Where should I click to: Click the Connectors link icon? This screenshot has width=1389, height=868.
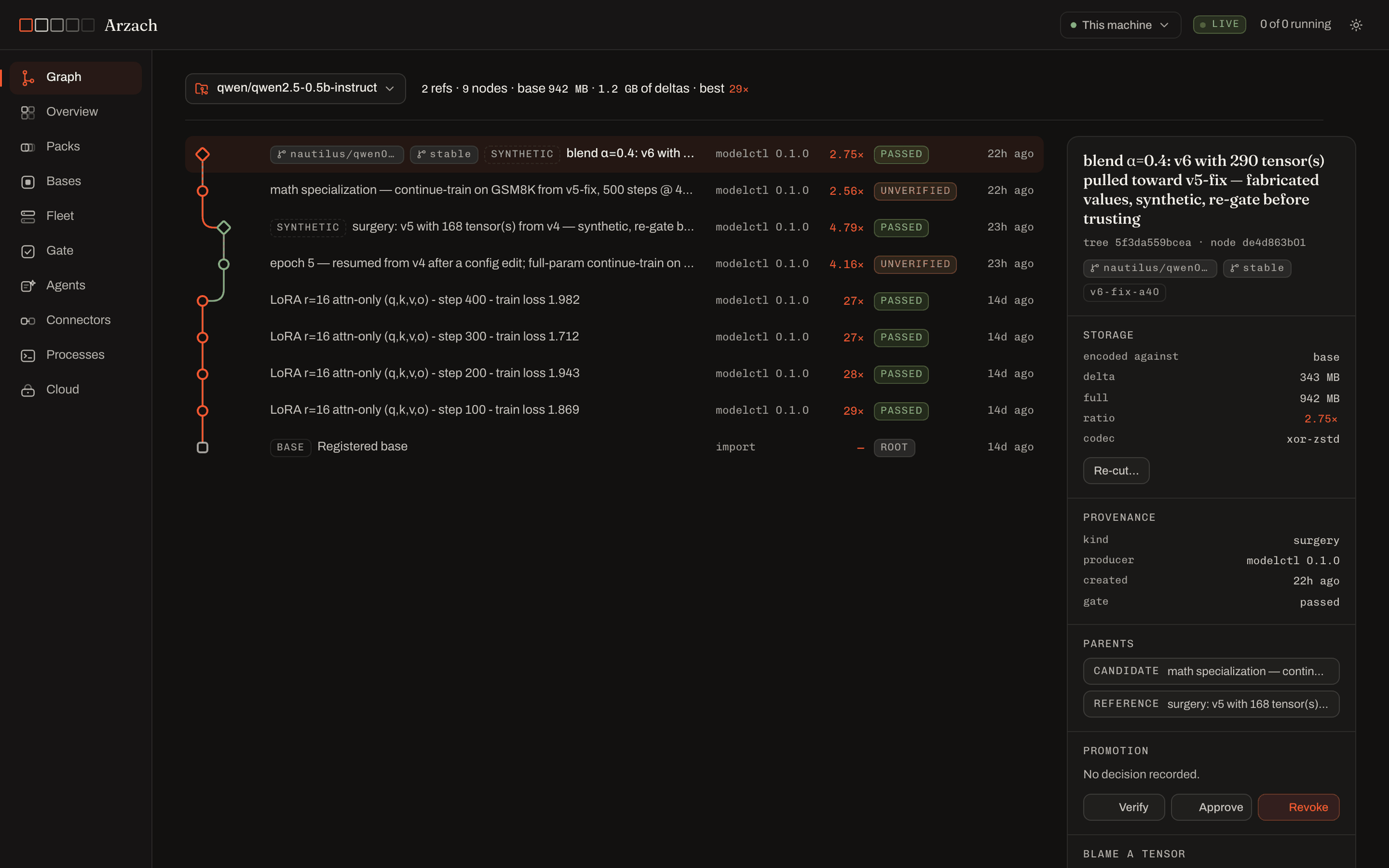(x=28, y=321)
